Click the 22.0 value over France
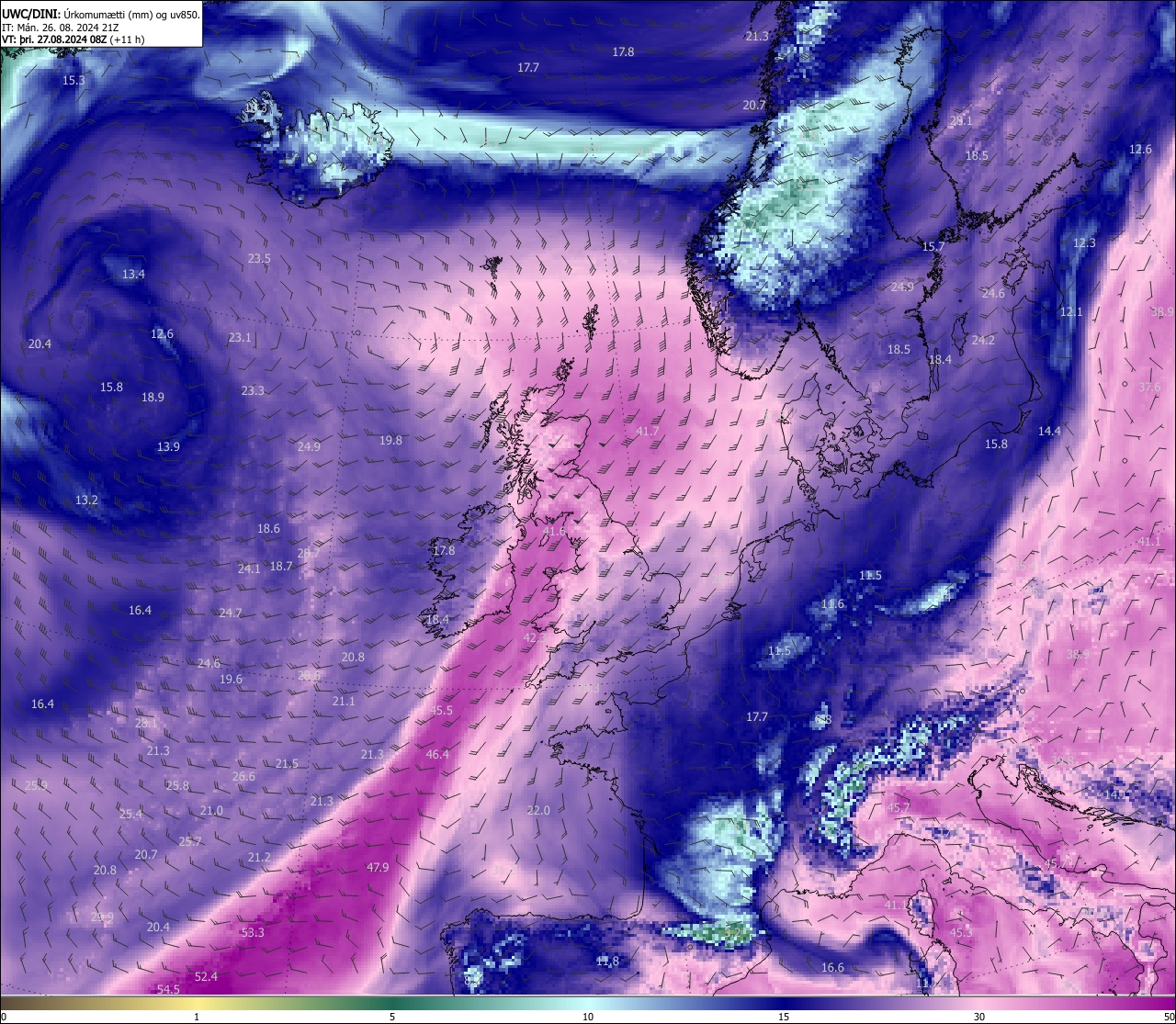1176x1024 pixels. pyautogui.click(x=538, y=811)
